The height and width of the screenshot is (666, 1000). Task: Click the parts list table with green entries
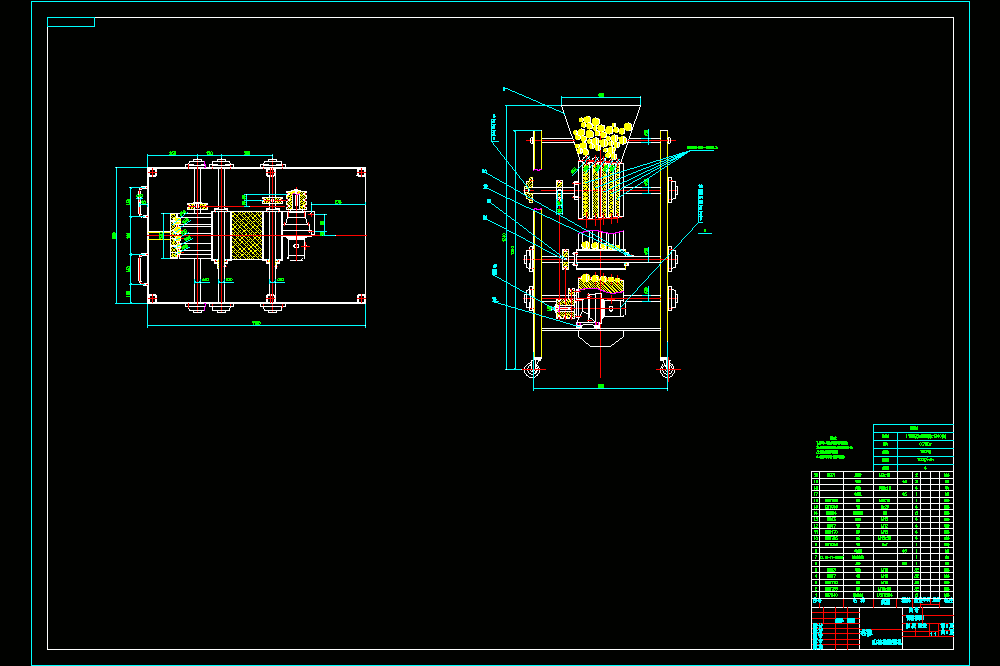coord(882,535)
